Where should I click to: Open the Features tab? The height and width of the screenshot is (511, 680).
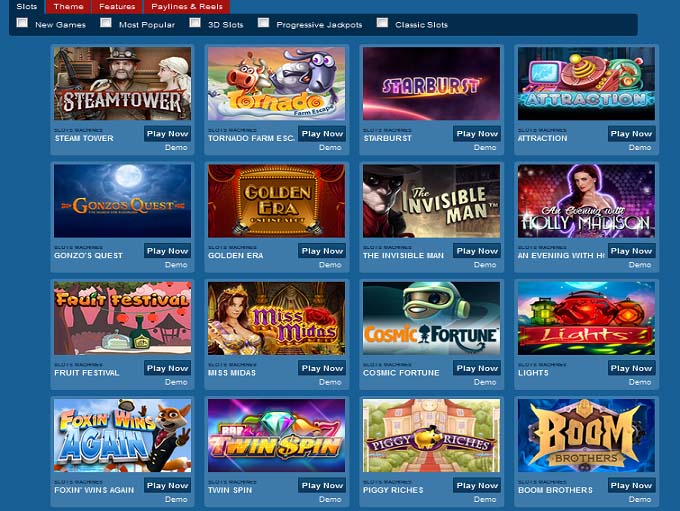click(117, 7)
